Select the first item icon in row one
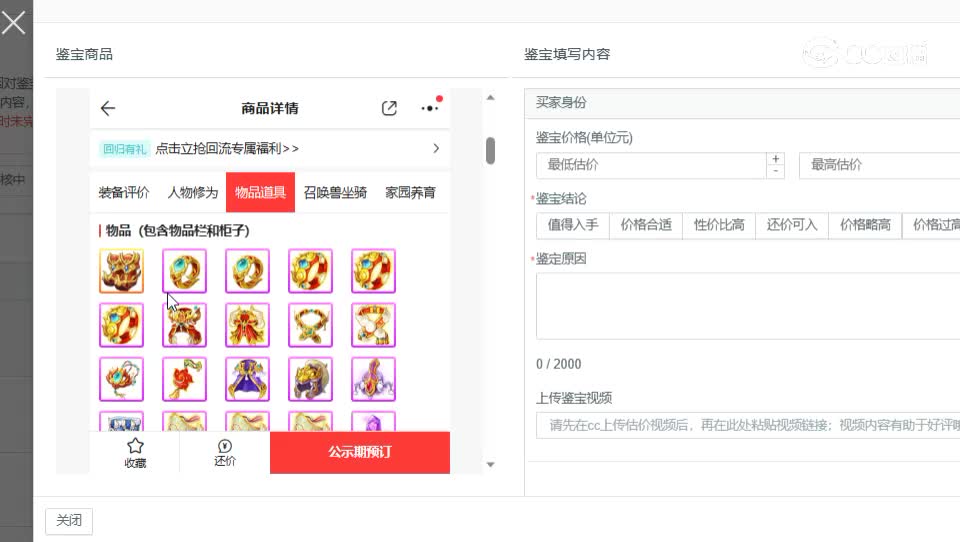The width and height of the screenshot is (960, 542). [121, 271]
